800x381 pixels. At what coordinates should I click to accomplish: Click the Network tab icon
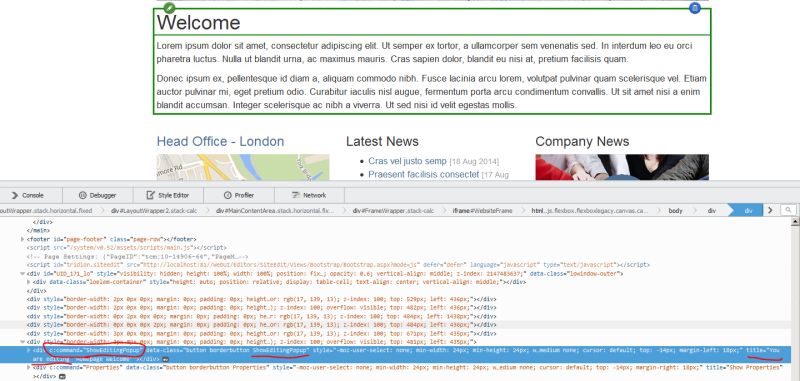(x=295, y=195)
